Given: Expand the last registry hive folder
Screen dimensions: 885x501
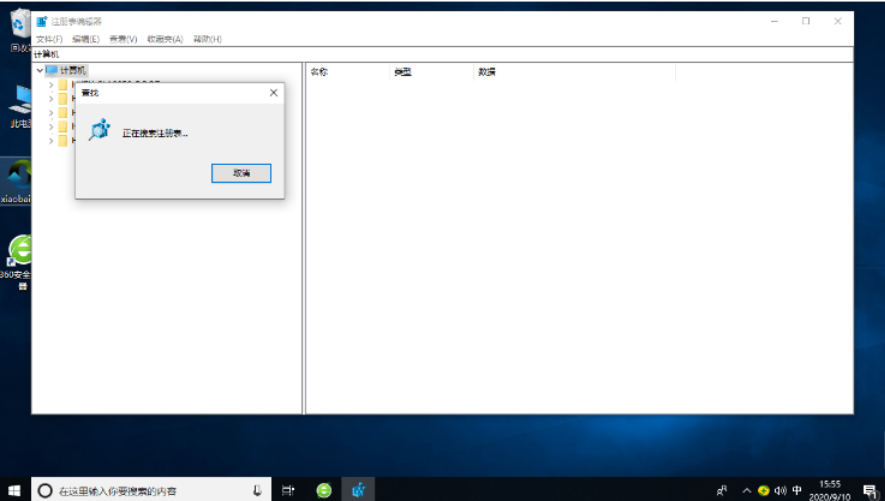Looking at the screenshot, I should (51, 141).
